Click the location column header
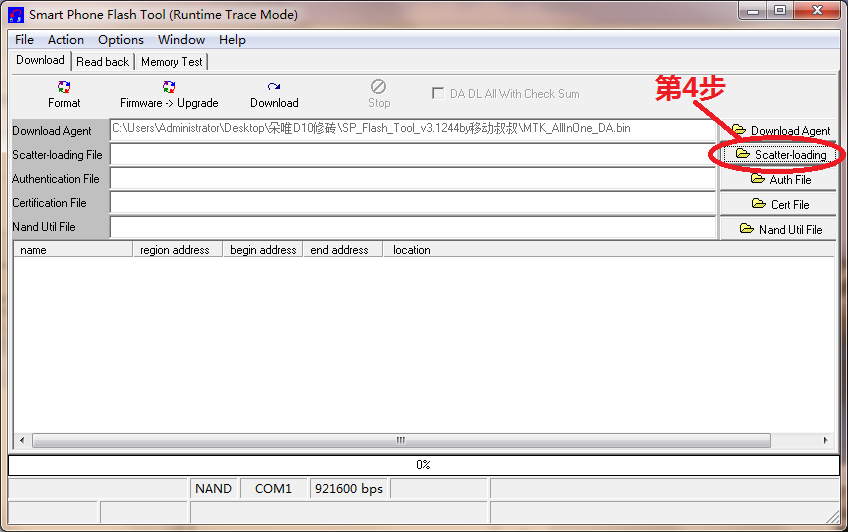The width and height of the screenshot is (848, 532). (x=609, y=250)
